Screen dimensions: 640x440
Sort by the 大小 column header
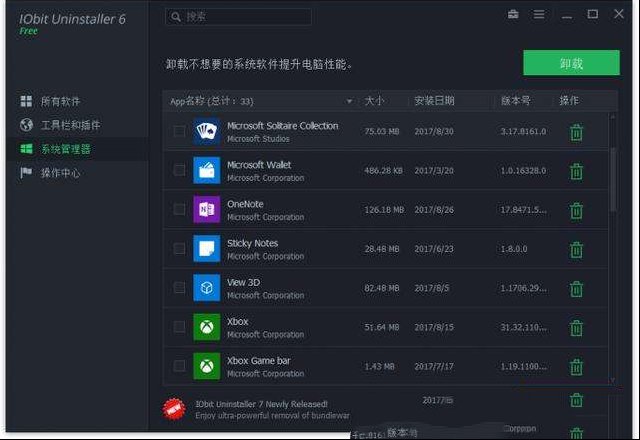coord(374,100)
